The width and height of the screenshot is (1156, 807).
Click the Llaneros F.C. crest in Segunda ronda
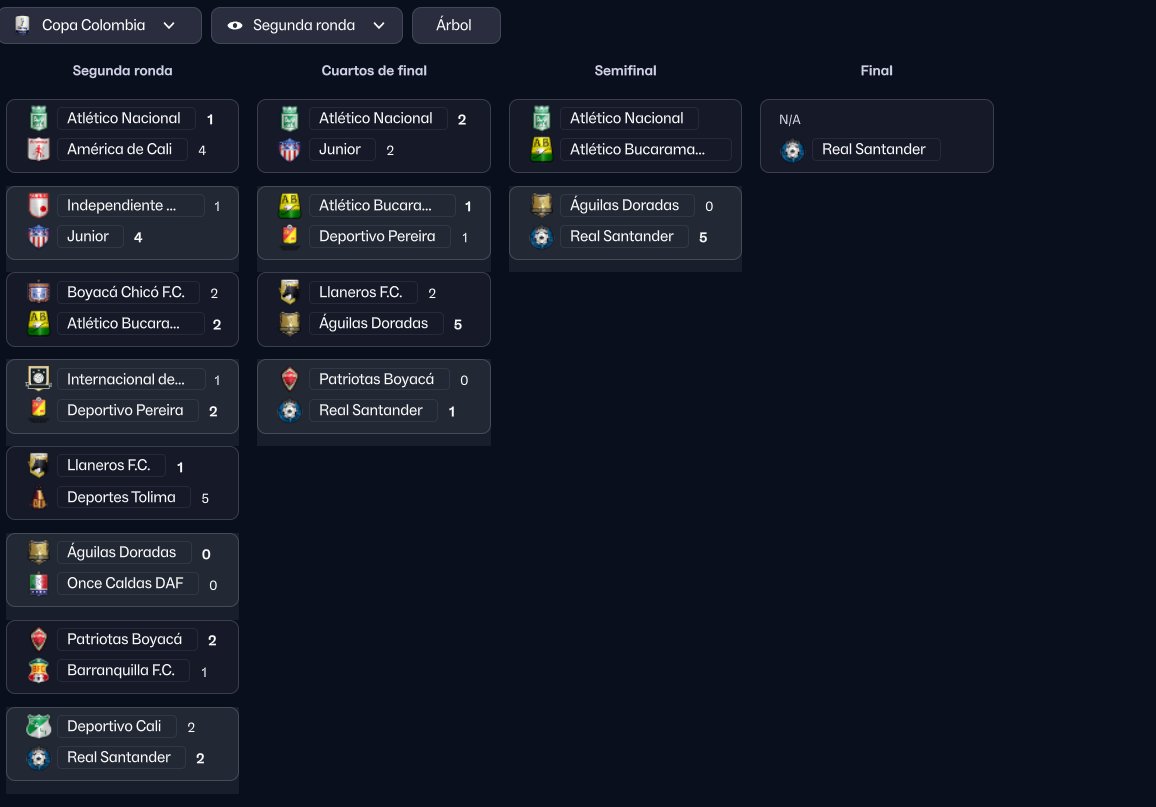38,465
